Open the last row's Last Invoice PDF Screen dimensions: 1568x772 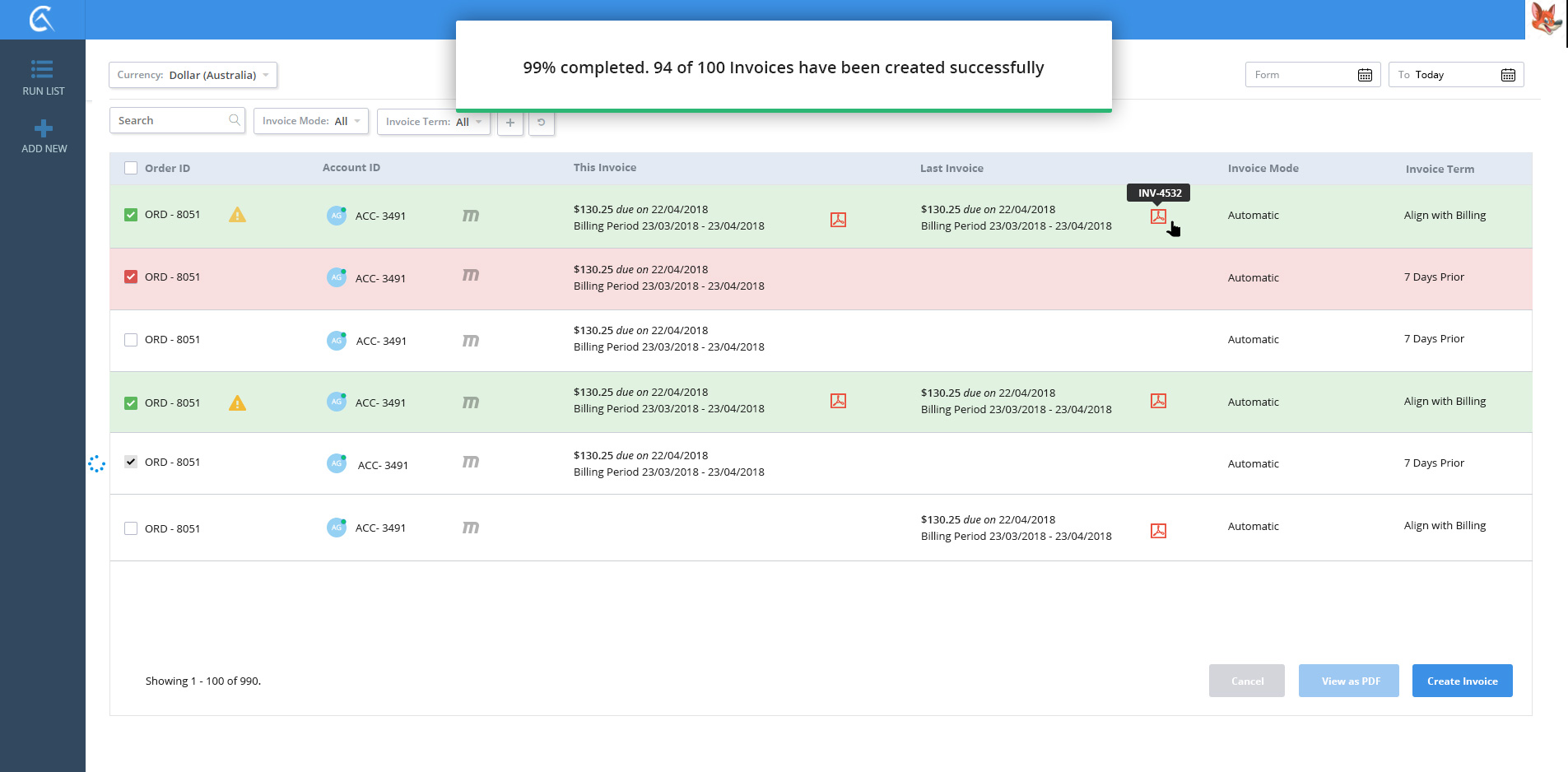click(1158, 531)
